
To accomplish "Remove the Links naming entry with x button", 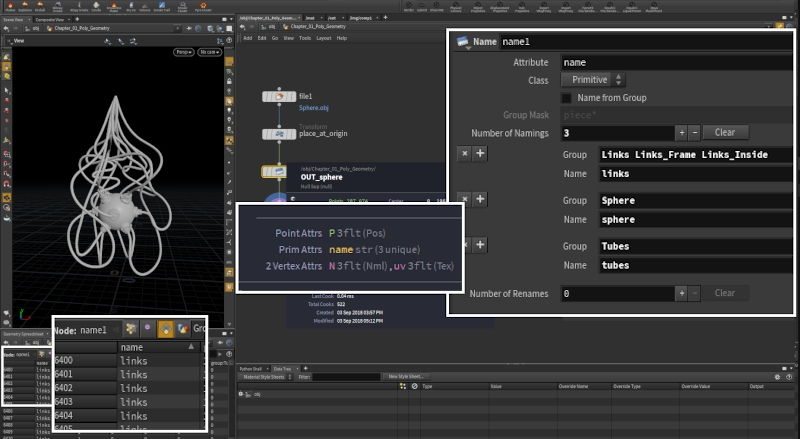I will click(463, 153).
